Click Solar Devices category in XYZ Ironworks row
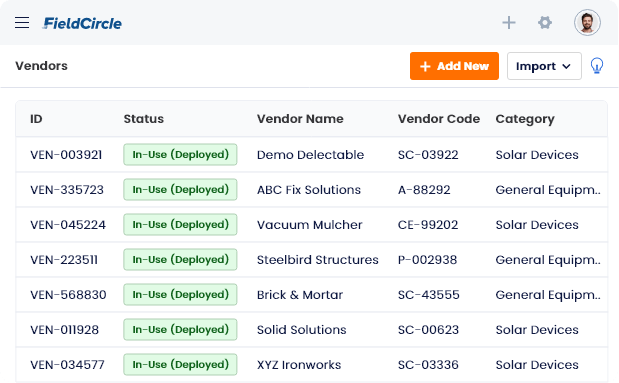Screen dimensions: 619x383 537,365
